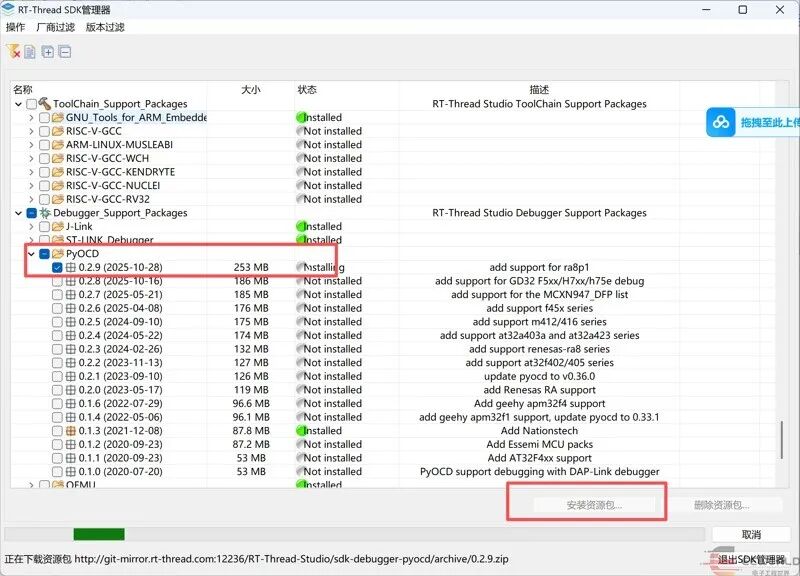Uncheck the 0.2.9 (2025-10-28) checkbox

pyautogui.click(x=57, y=267)
